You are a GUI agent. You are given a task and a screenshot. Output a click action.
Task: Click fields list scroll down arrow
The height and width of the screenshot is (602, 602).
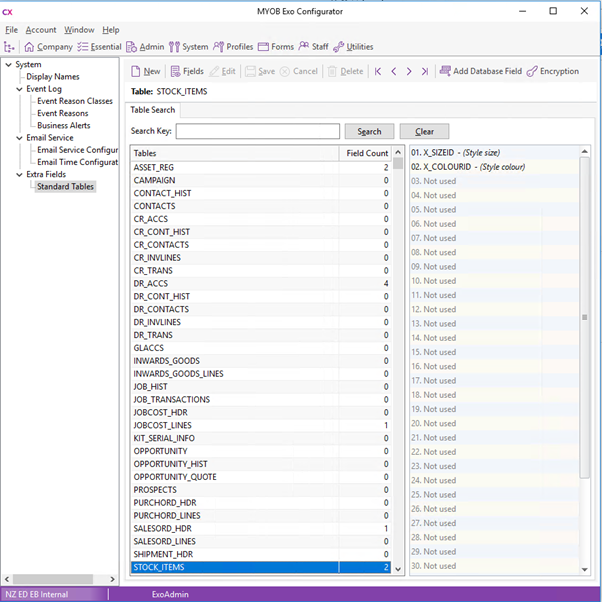[x=585, y=570]
